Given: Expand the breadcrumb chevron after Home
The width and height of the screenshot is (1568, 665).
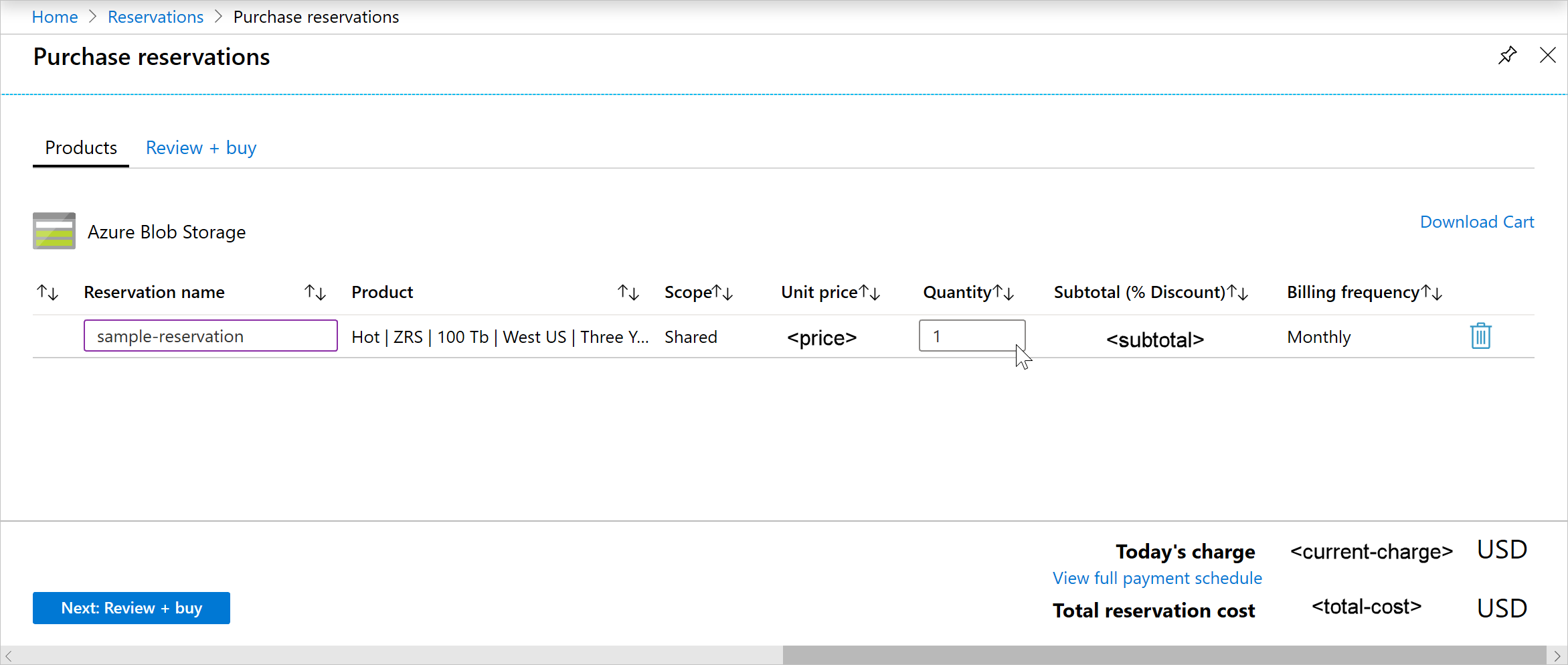Looking at the screenshot, I should click(x=93, y=16).
